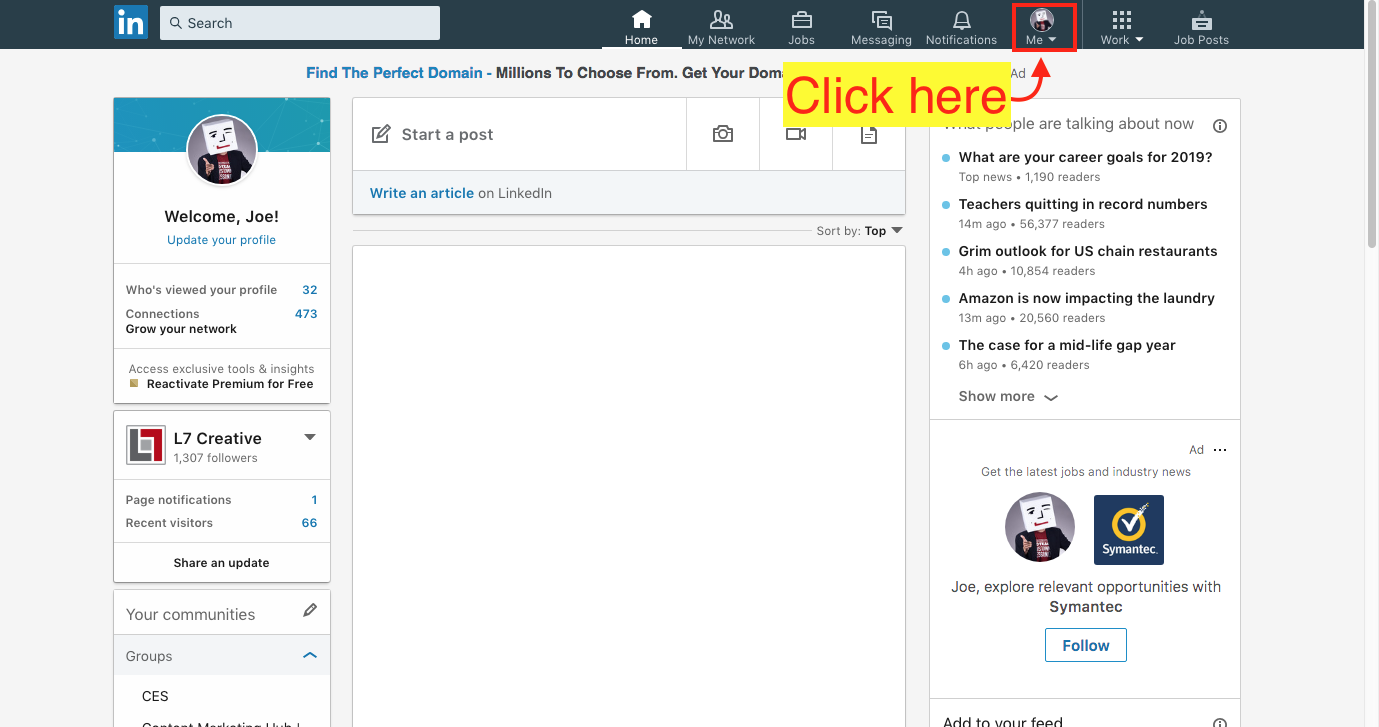
Task: Open Find The Perfect Domain ad link
Action: click(394, 73)
